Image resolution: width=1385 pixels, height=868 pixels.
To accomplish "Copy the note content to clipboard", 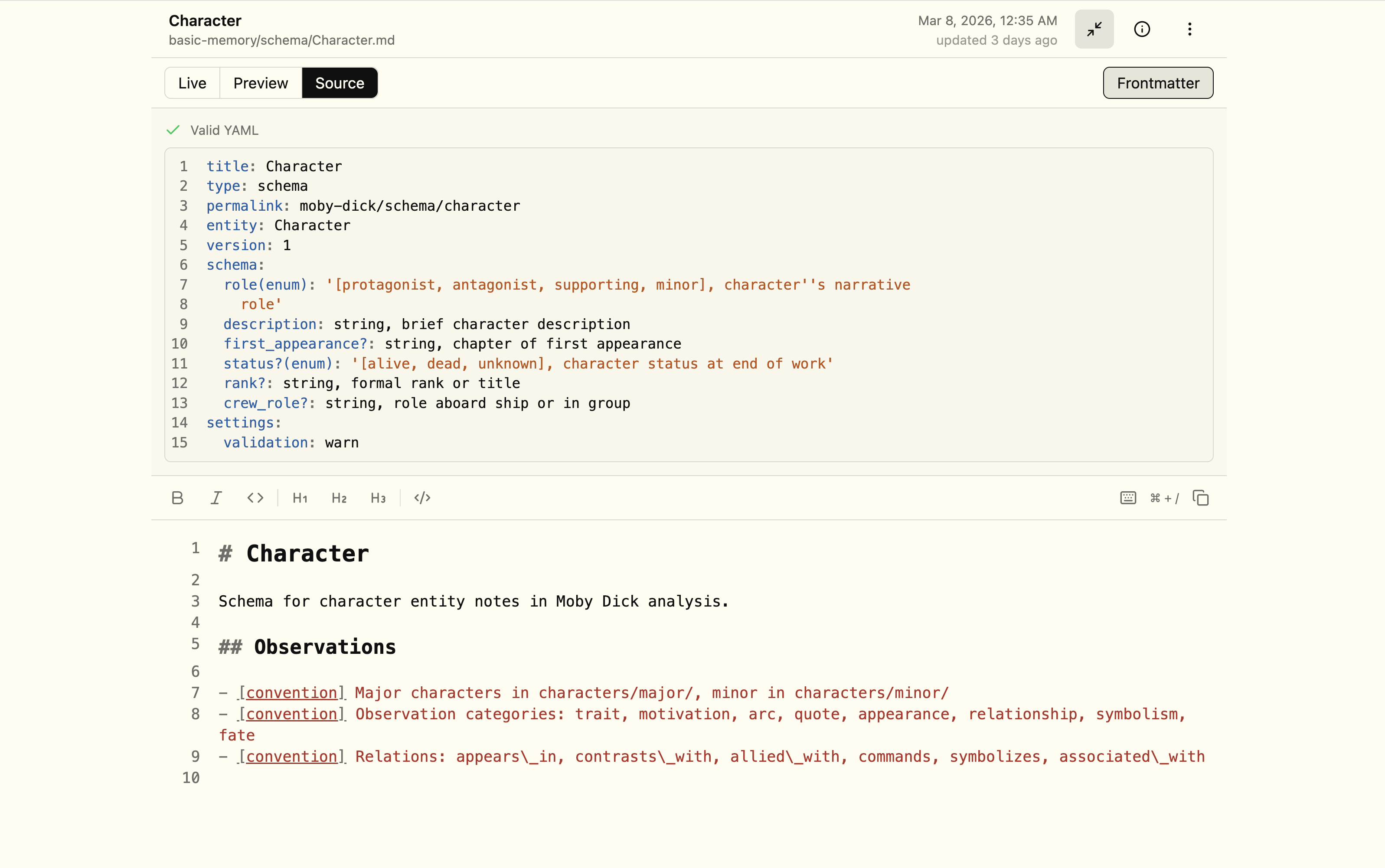I will click(x=1200, y=498).
